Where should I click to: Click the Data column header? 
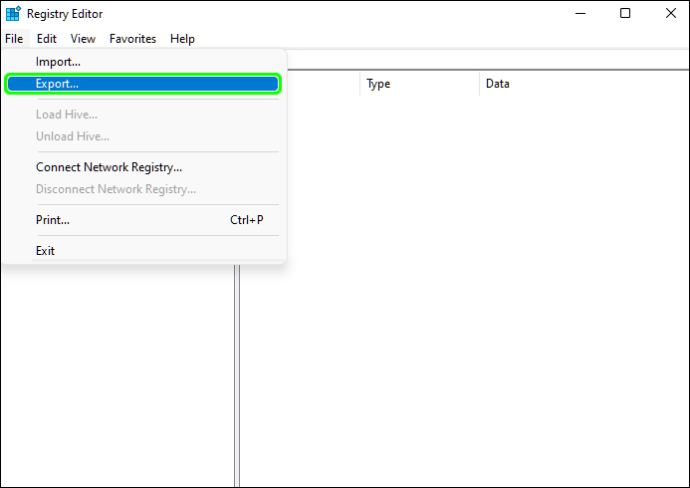tap(584, 84)
